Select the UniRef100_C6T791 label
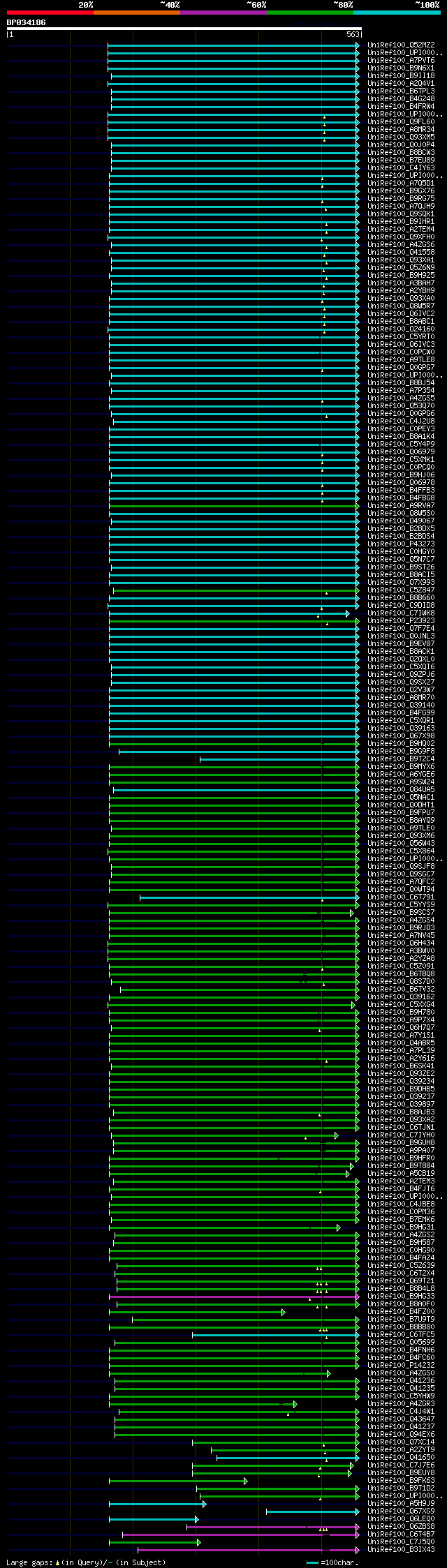The width and height of the screenshot is (447, 1568). (x=401, y=897)
